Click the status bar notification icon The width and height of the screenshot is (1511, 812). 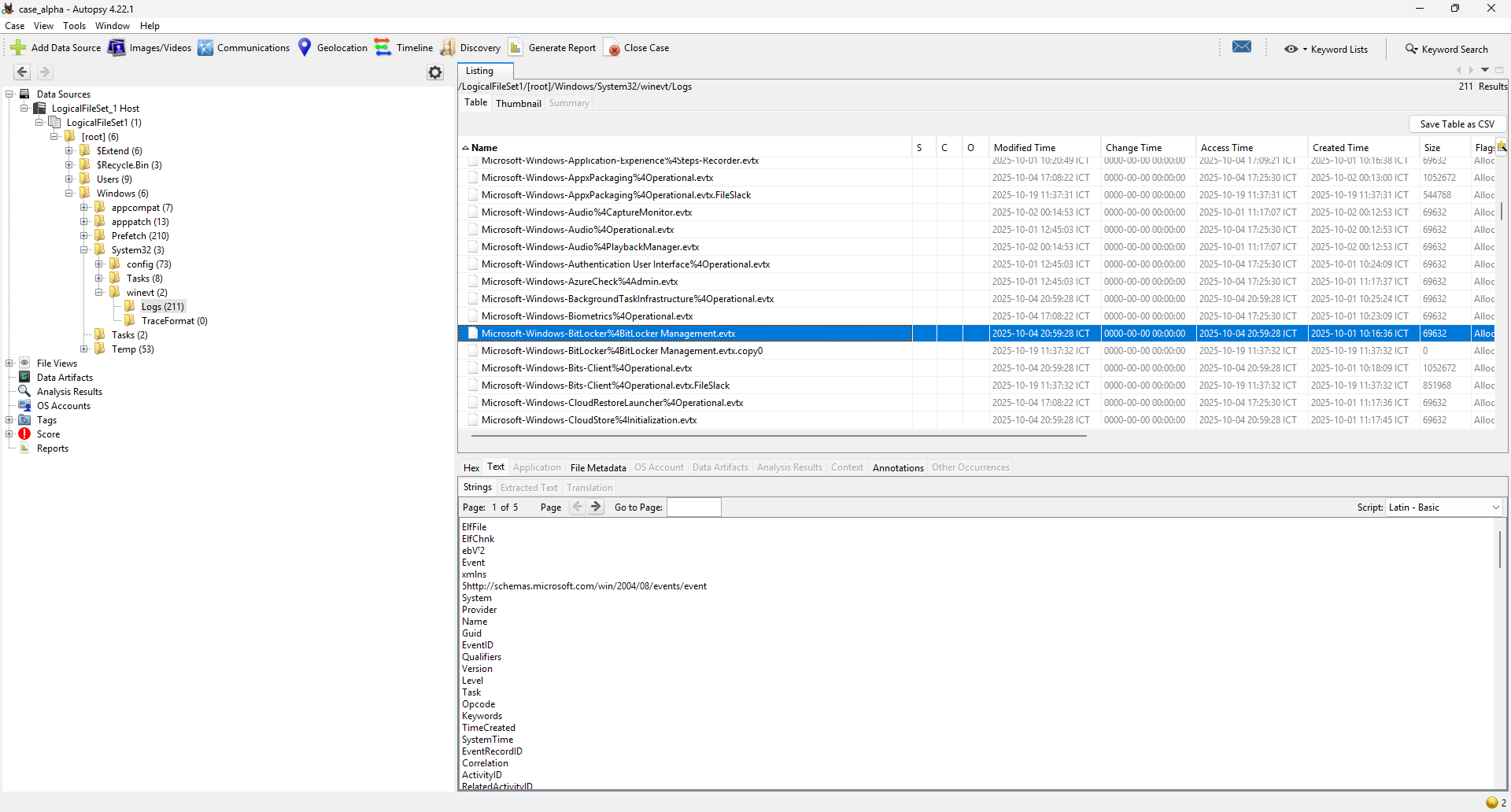tap(1492, 803)
